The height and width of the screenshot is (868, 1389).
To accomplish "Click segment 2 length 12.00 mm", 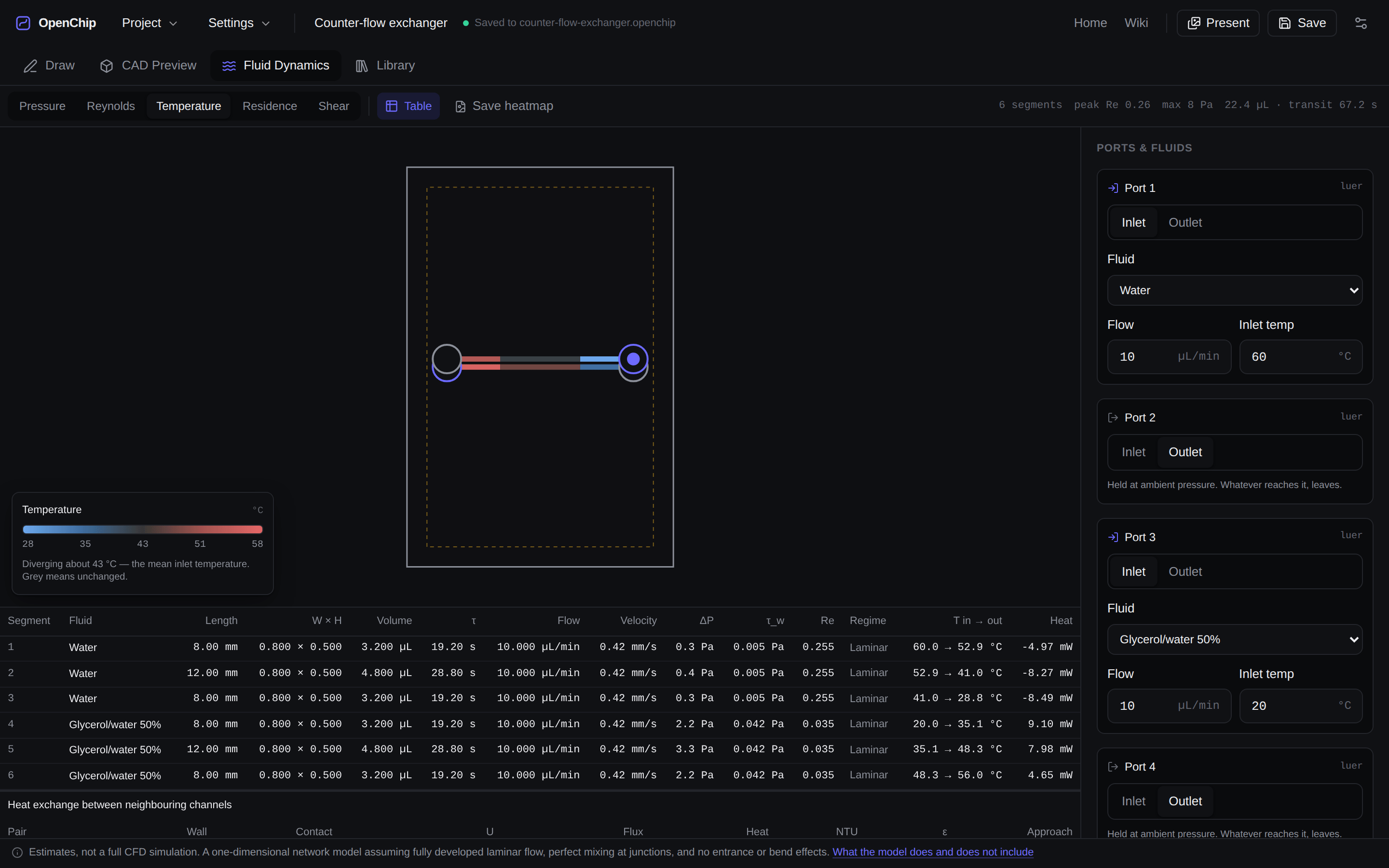I will click(212, 673).
